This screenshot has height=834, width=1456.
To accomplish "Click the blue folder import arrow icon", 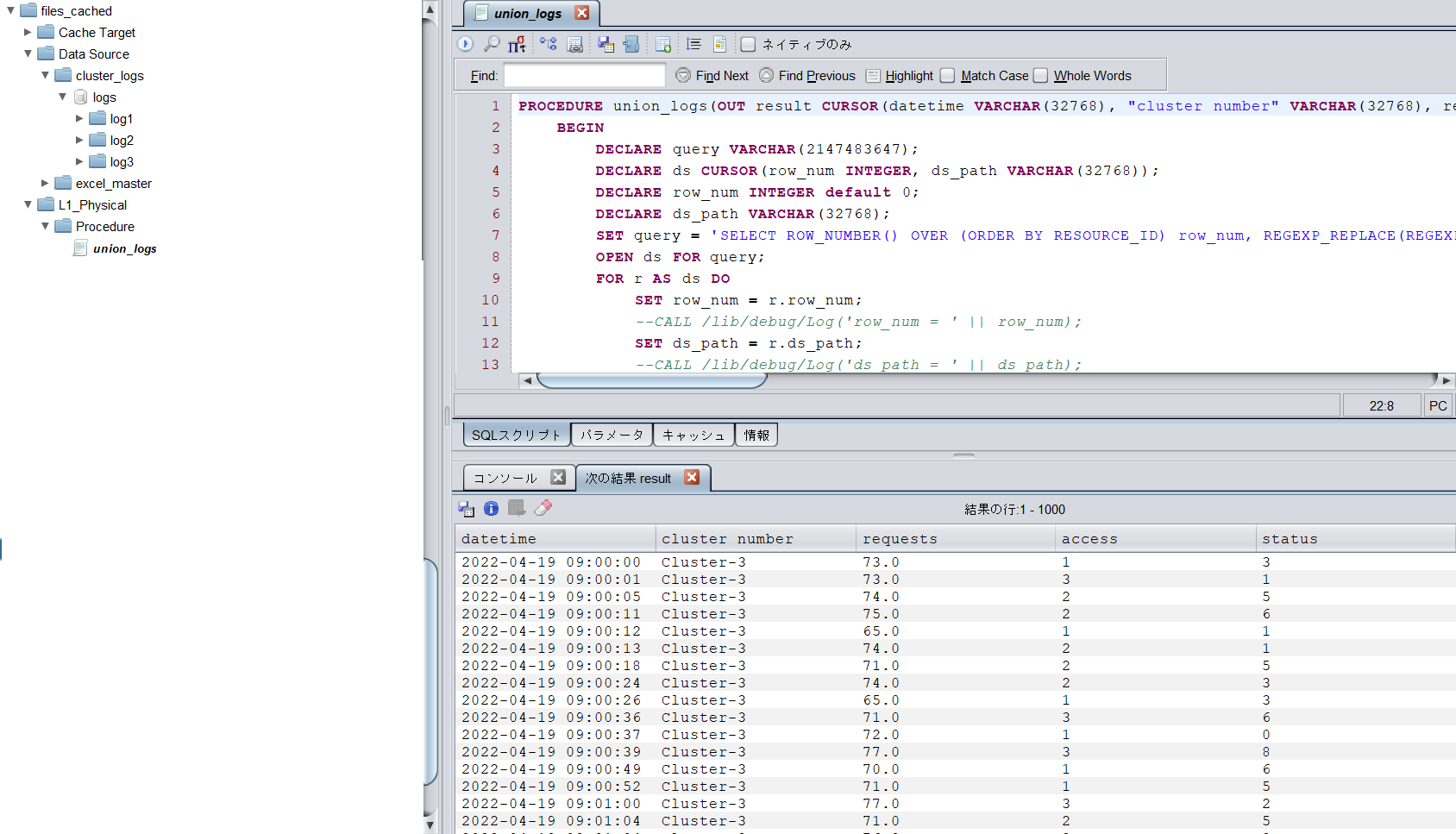I will (x=631, y=44).
